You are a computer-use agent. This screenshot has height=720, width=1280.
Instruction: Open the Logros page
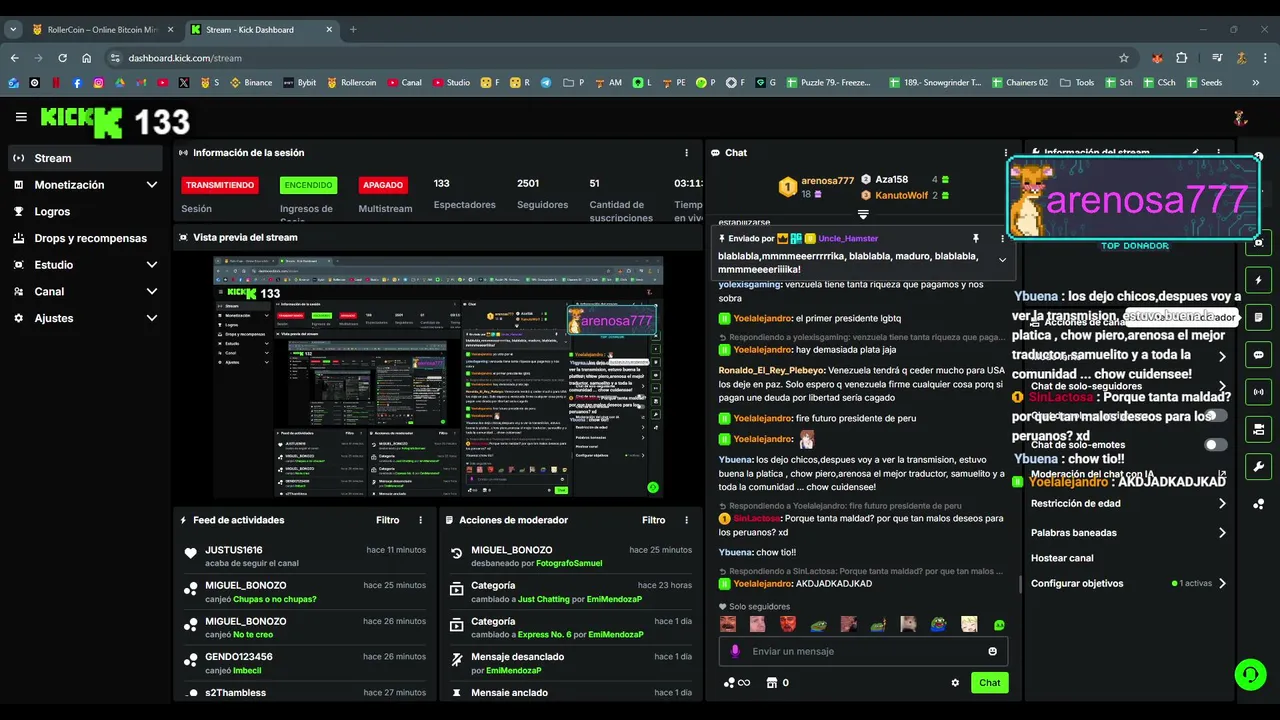(x=85, y=212)
